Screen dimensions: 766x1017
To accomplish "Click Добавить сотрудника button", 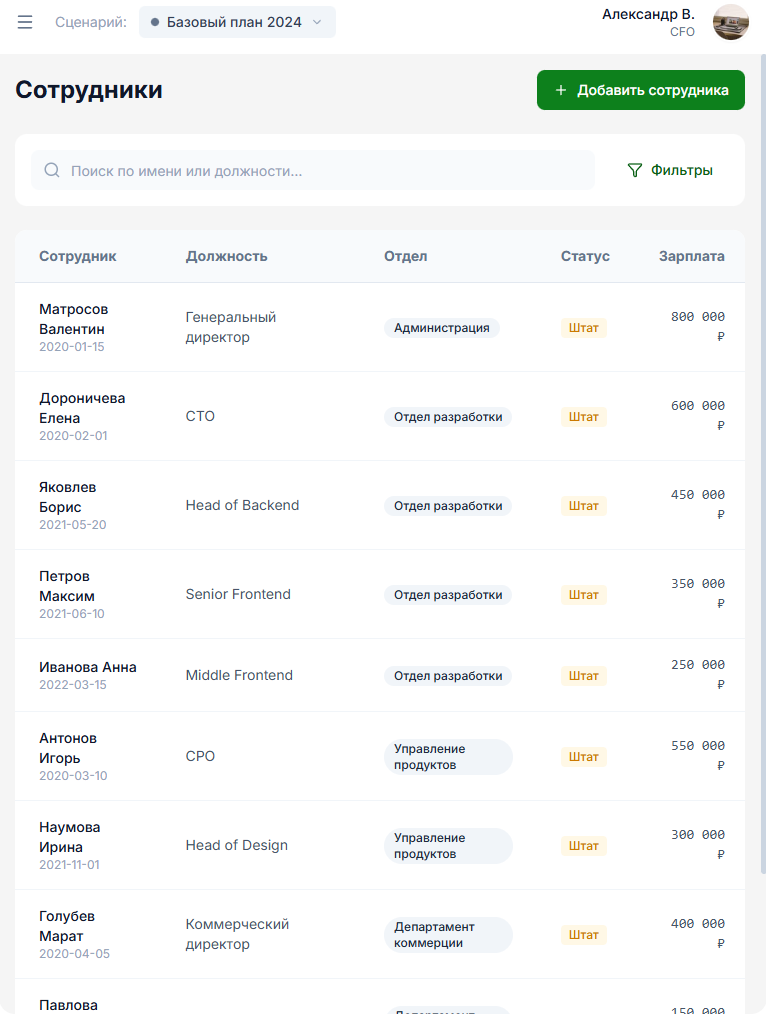I will click(x=640, y=90).
